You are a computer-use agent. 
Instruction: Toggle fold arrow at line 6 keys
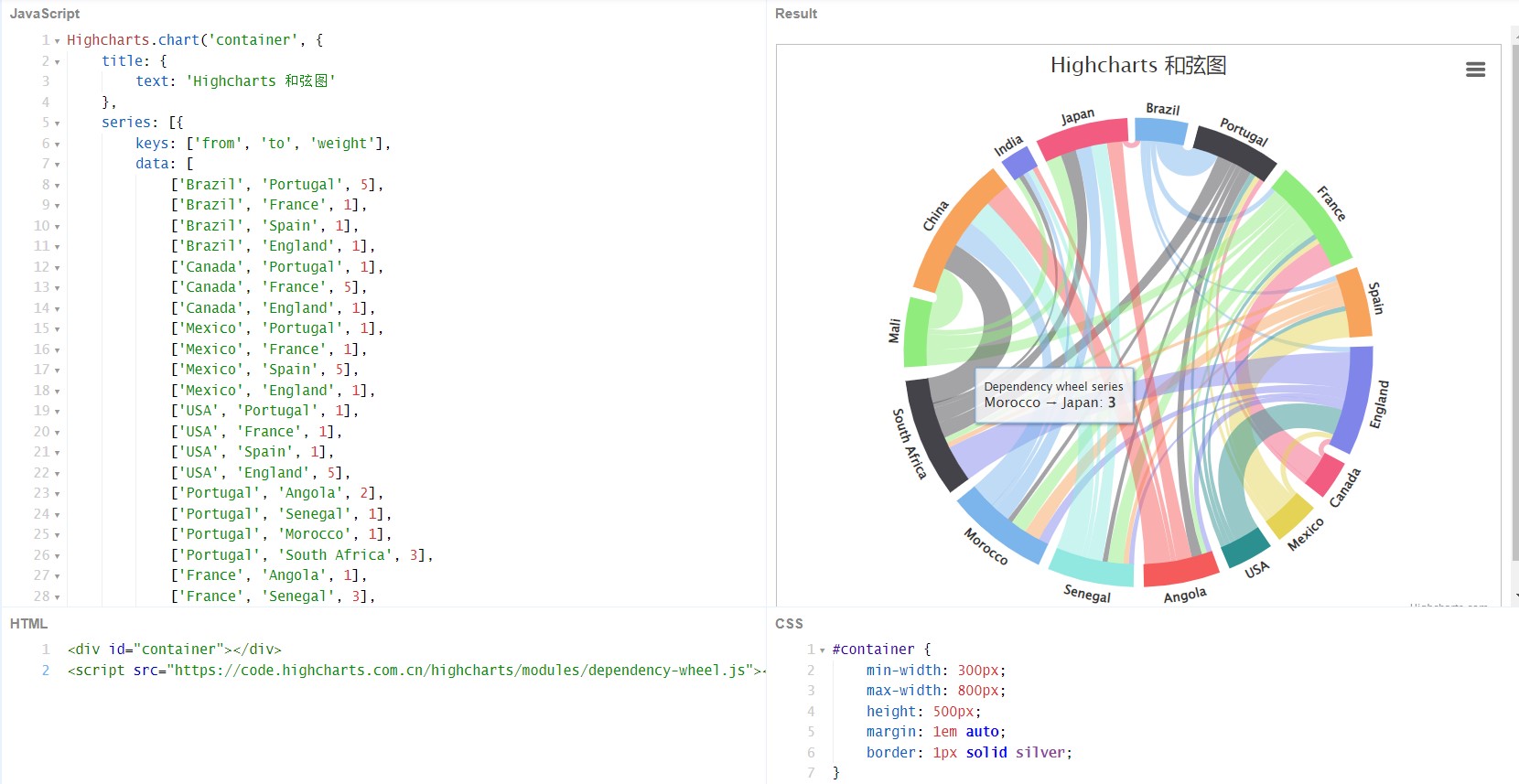point(57,145)
